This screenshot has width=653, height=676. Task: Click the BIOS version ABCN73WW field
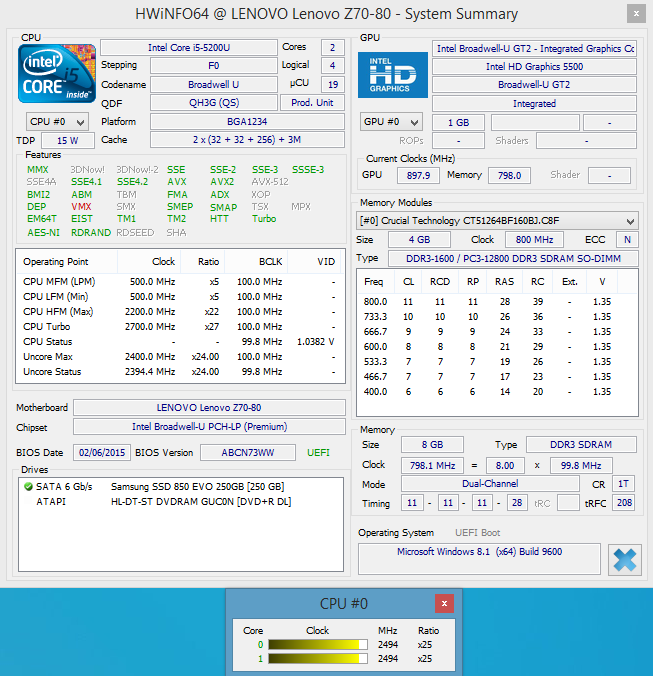coord(248,453)
